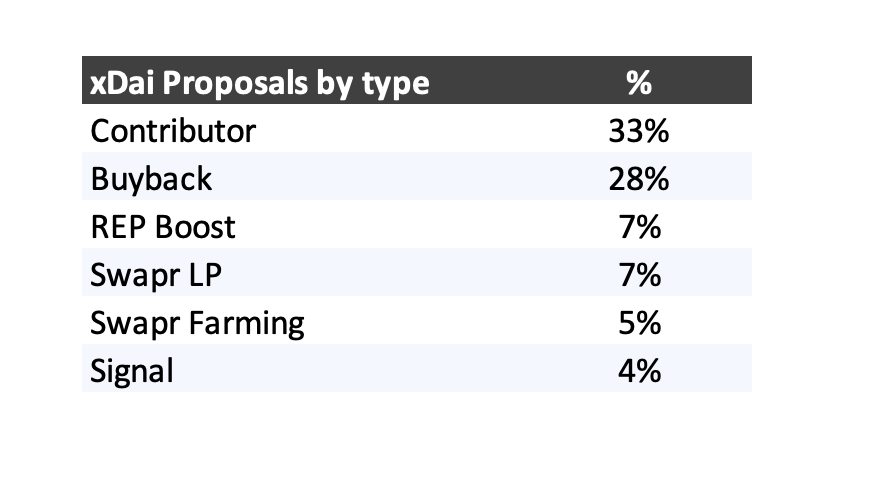The image size is (884, 480).
Task: Select the Contributor row label
Action: (173, 131)
